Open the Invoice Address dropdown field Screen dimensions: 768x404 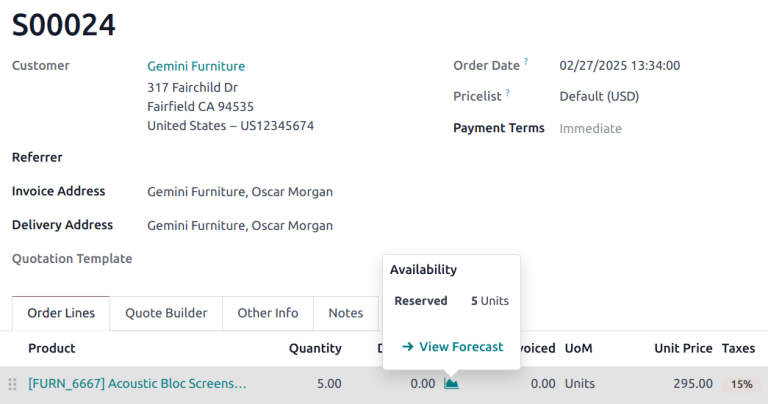click(240, 192)
